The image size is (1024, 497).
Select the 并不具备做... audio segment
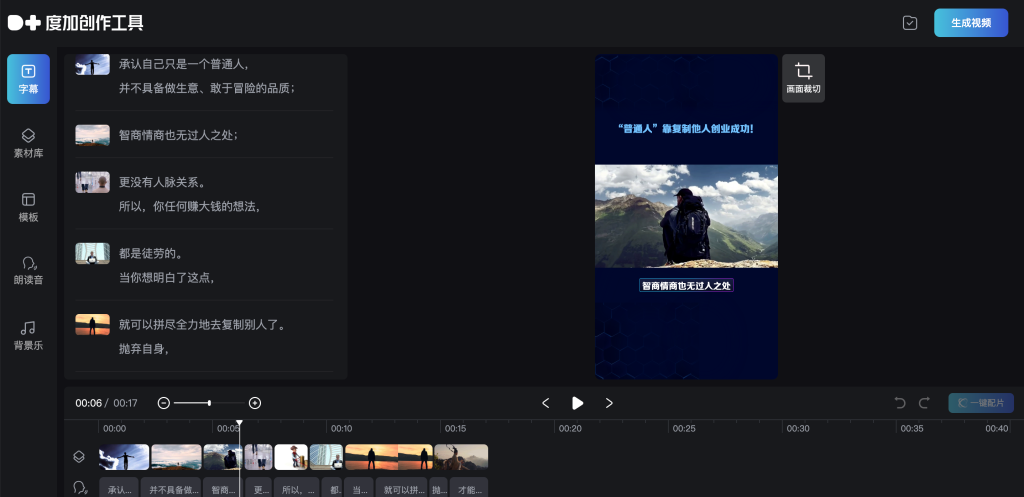click(170, 489)
